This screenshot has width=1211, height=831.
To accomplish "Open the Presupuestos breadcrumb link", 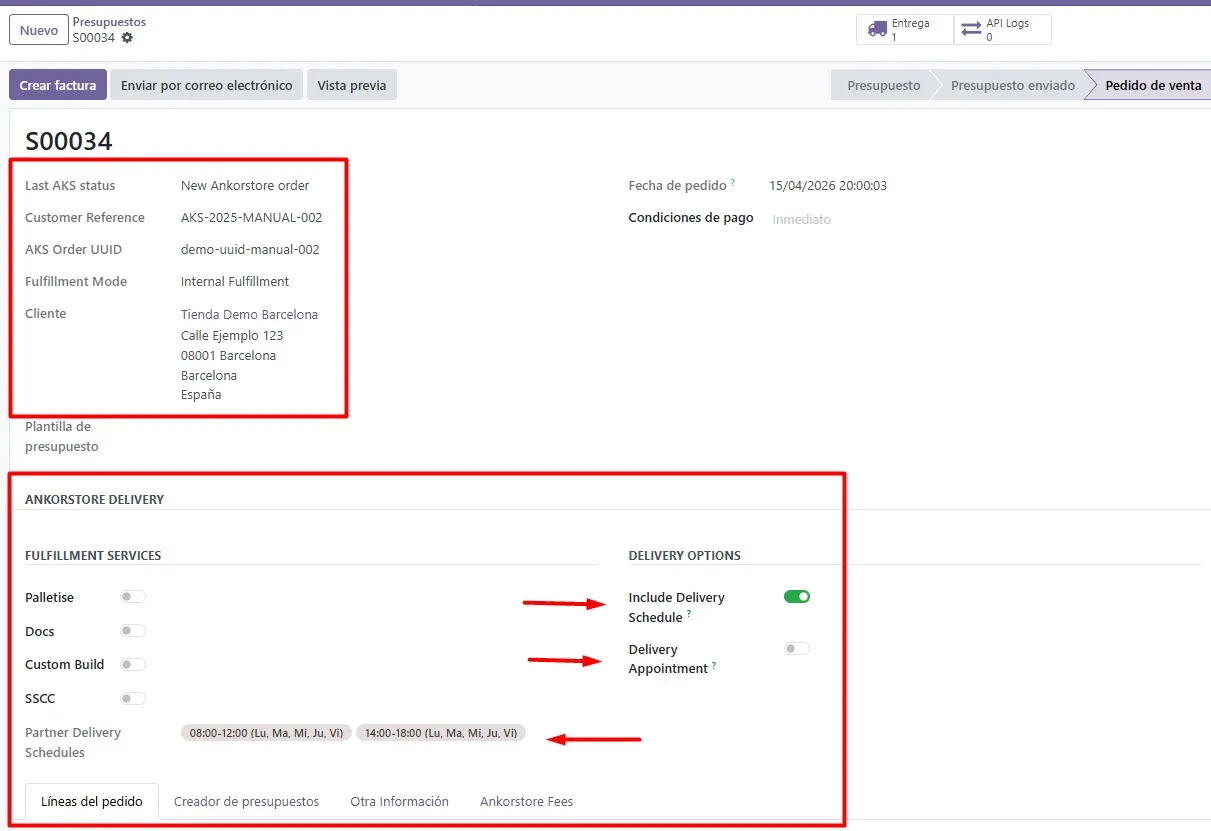I will coord(109,22).
